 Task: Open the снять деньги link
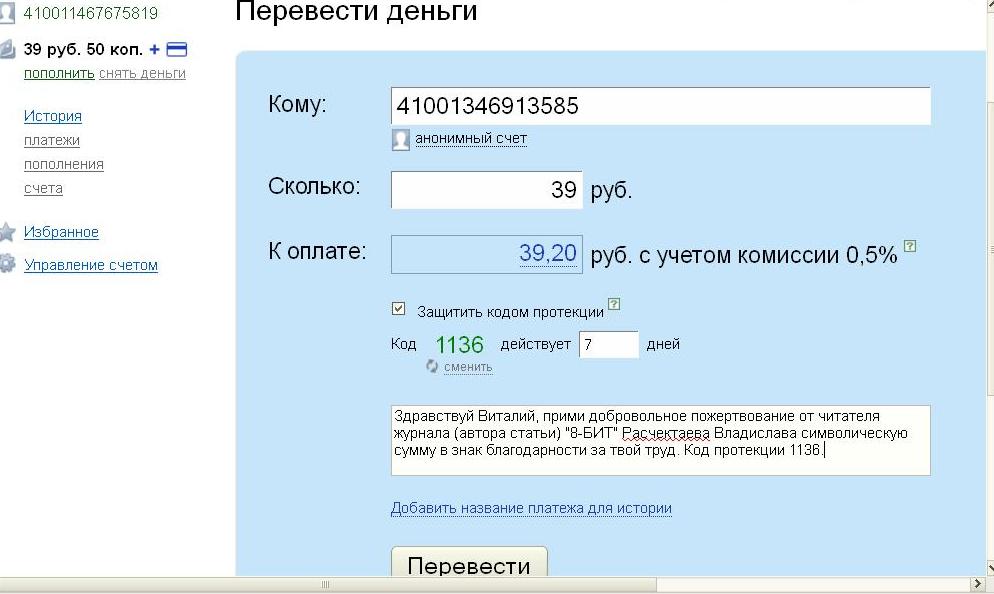tap(142, 74)
